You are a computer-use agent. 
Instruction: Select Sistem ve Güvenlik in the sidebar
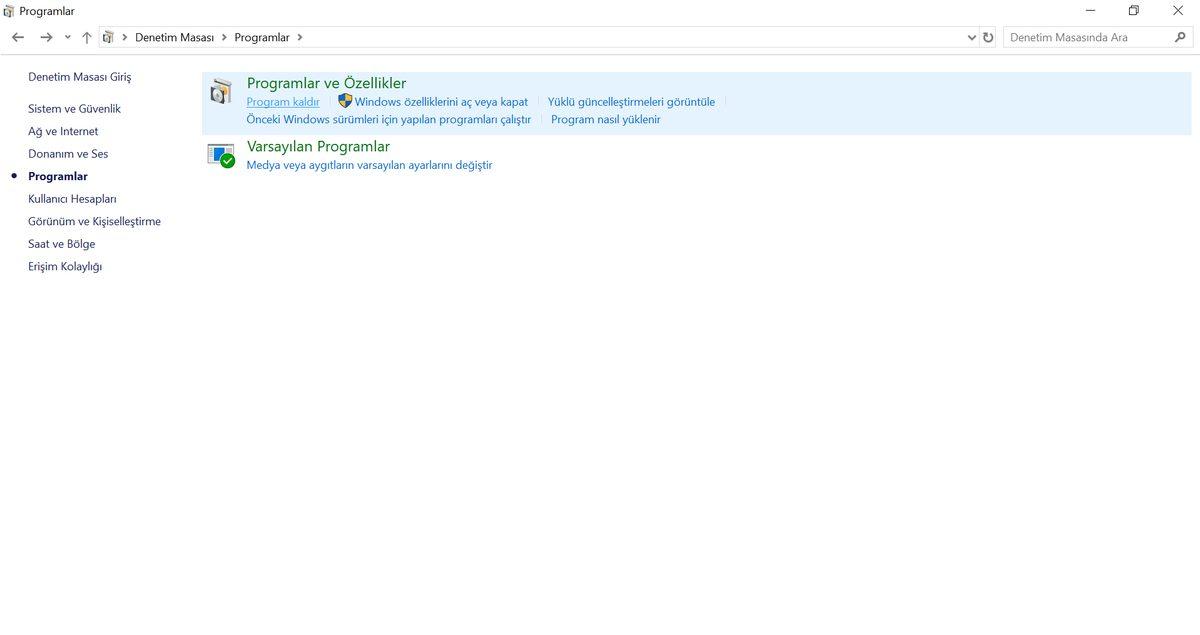tap(74, 108)
